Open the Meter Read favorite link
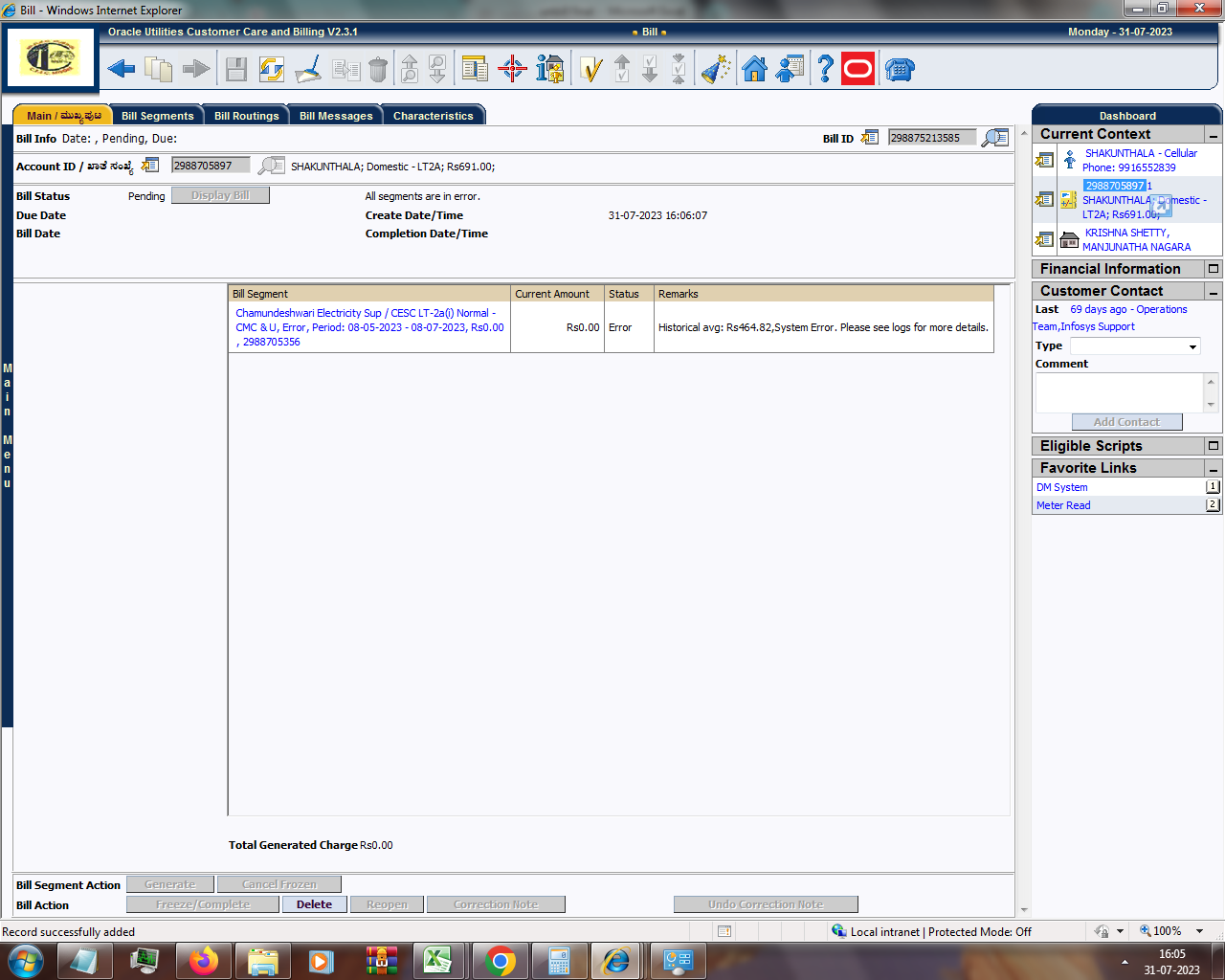The width and height of the screenshot is (1225, 980). [1063, 505]
